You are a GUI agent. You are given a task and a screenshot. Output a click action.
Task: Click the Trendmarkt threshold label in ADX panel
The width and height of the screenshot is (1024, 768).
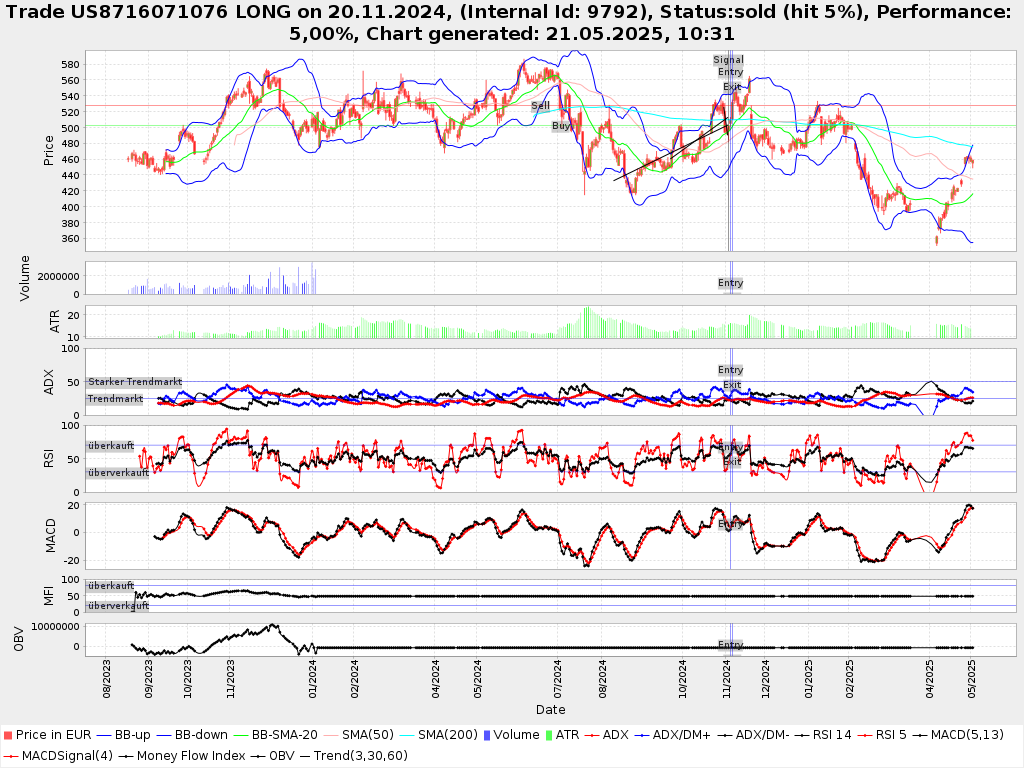tap(114, 399)
